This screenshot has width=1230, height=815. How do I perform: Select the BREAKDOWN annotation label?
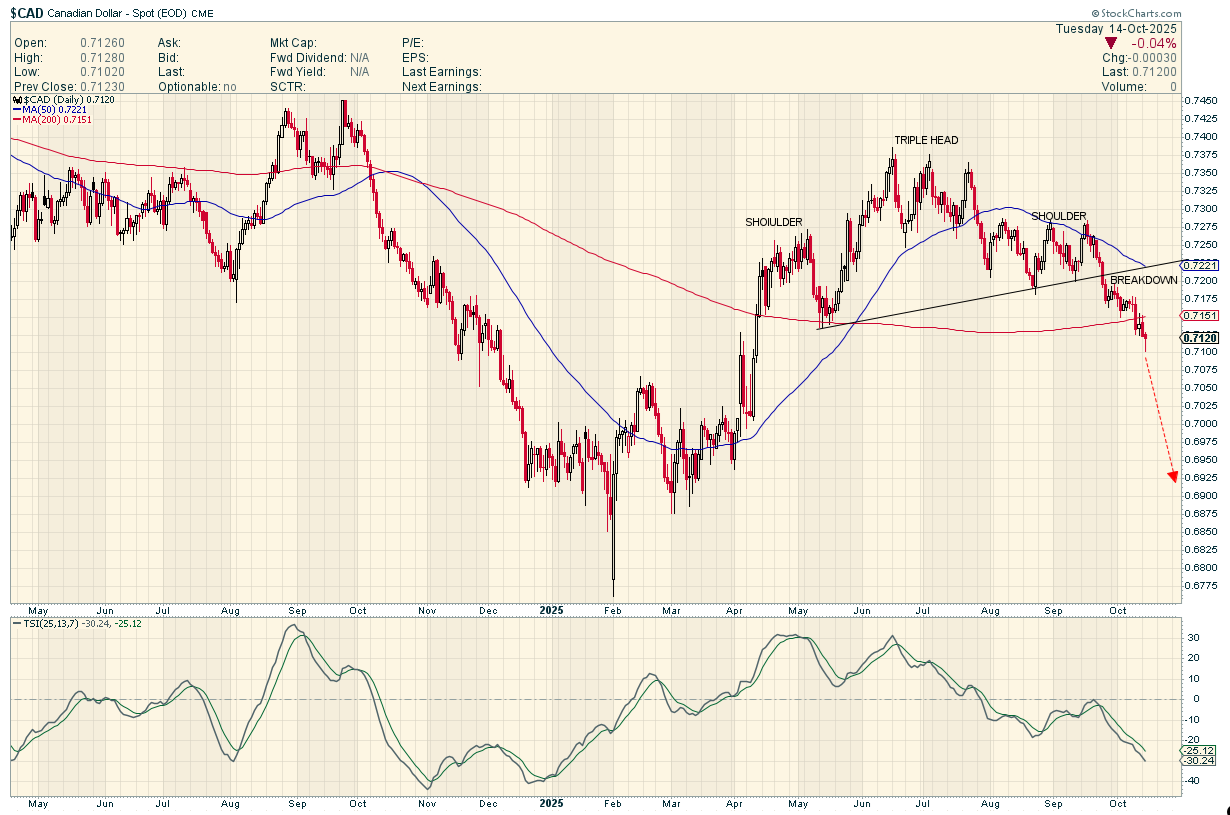click(1143, 281)
